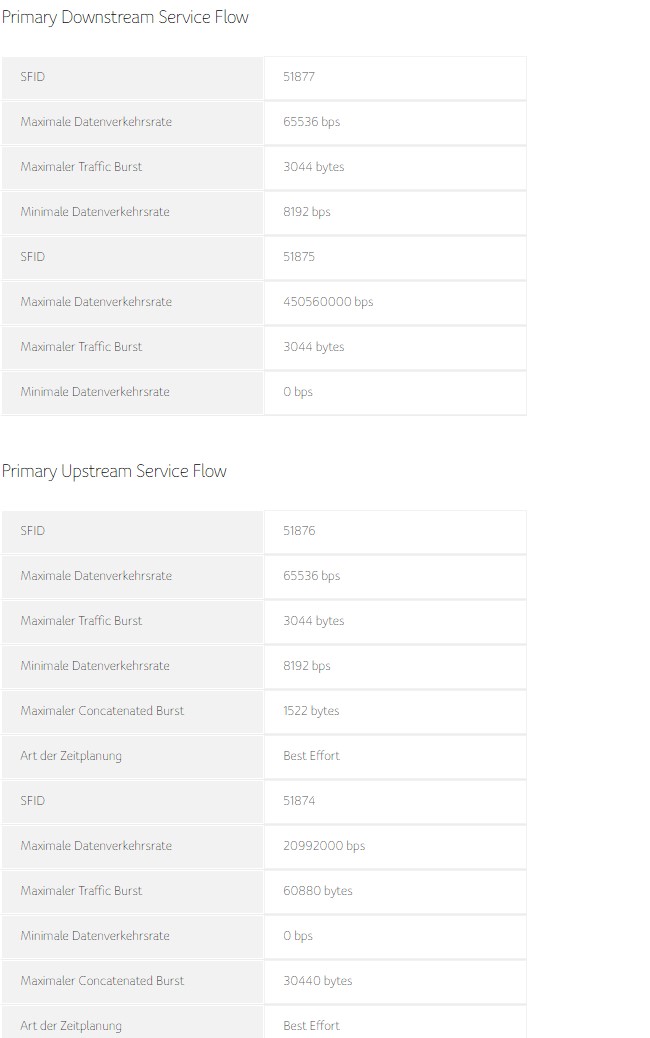The width and height of the screenshot is (650, 1038).
Task: Click the 1522 bytes concatenated burst value
Action: tap(311, 711)
